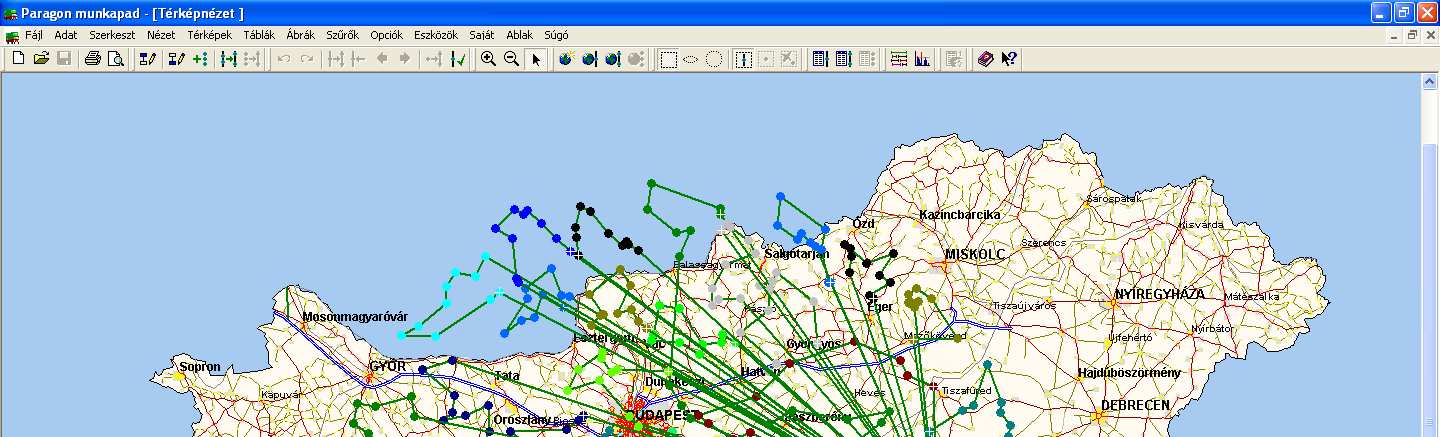
Task: Click the Eger label on map
Action: click(x=881, y=307)
